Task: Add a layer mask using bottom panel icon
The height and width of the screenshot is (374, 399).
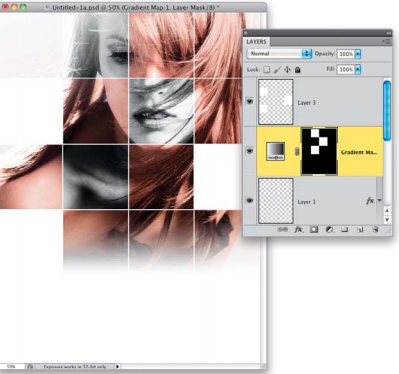Action: tap(314, 230)
